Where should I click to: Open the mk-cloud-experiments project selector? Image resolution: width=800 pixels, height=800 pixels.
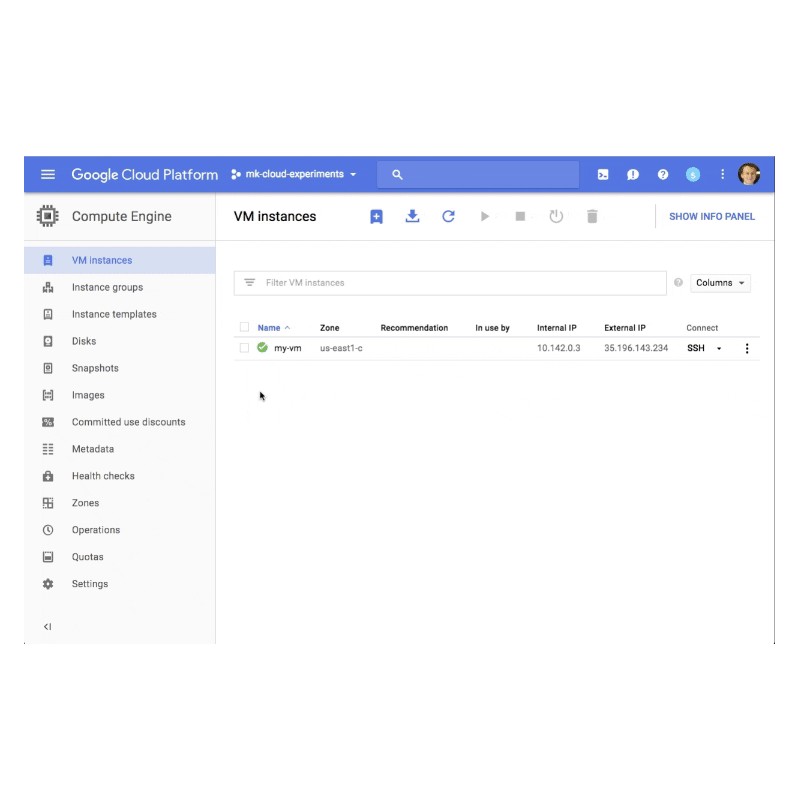click(x=293, y=174)
